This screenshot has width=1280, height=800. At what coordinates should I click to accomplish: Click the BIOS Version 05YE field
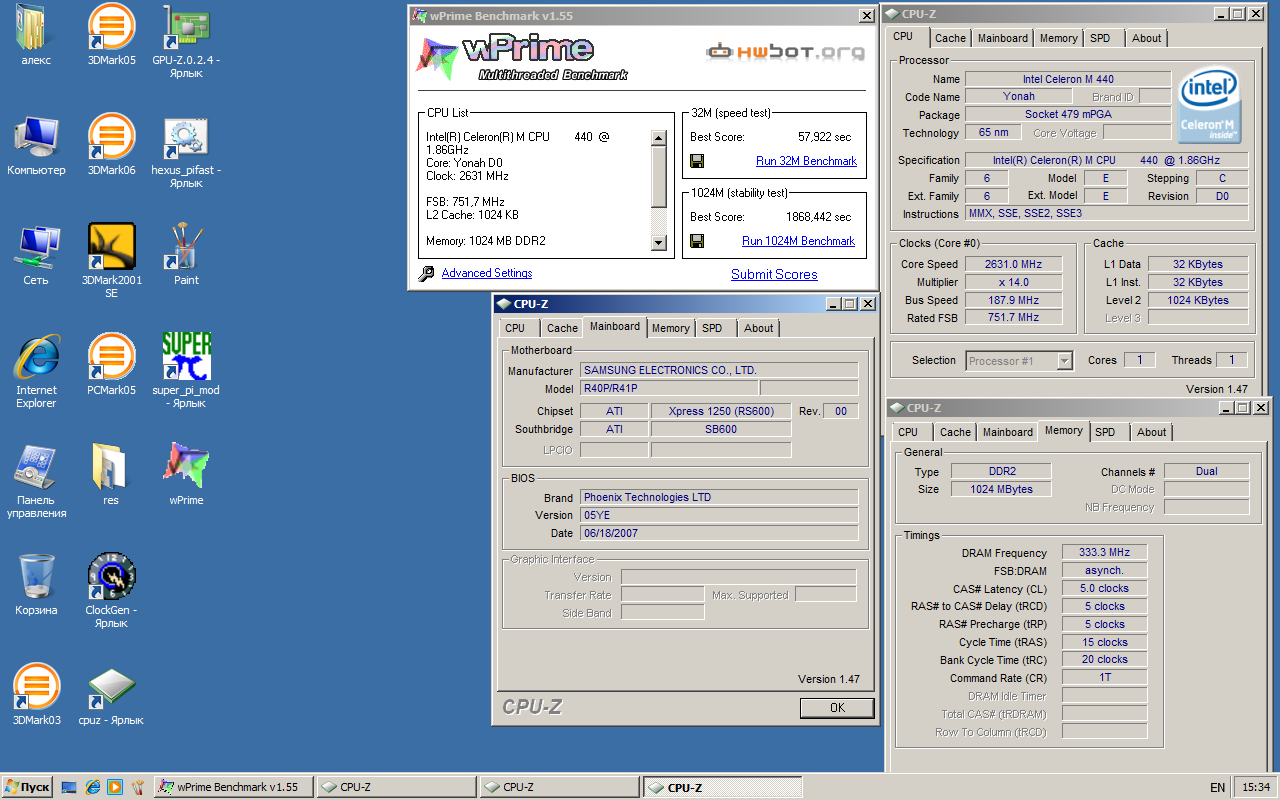(720, 515)
